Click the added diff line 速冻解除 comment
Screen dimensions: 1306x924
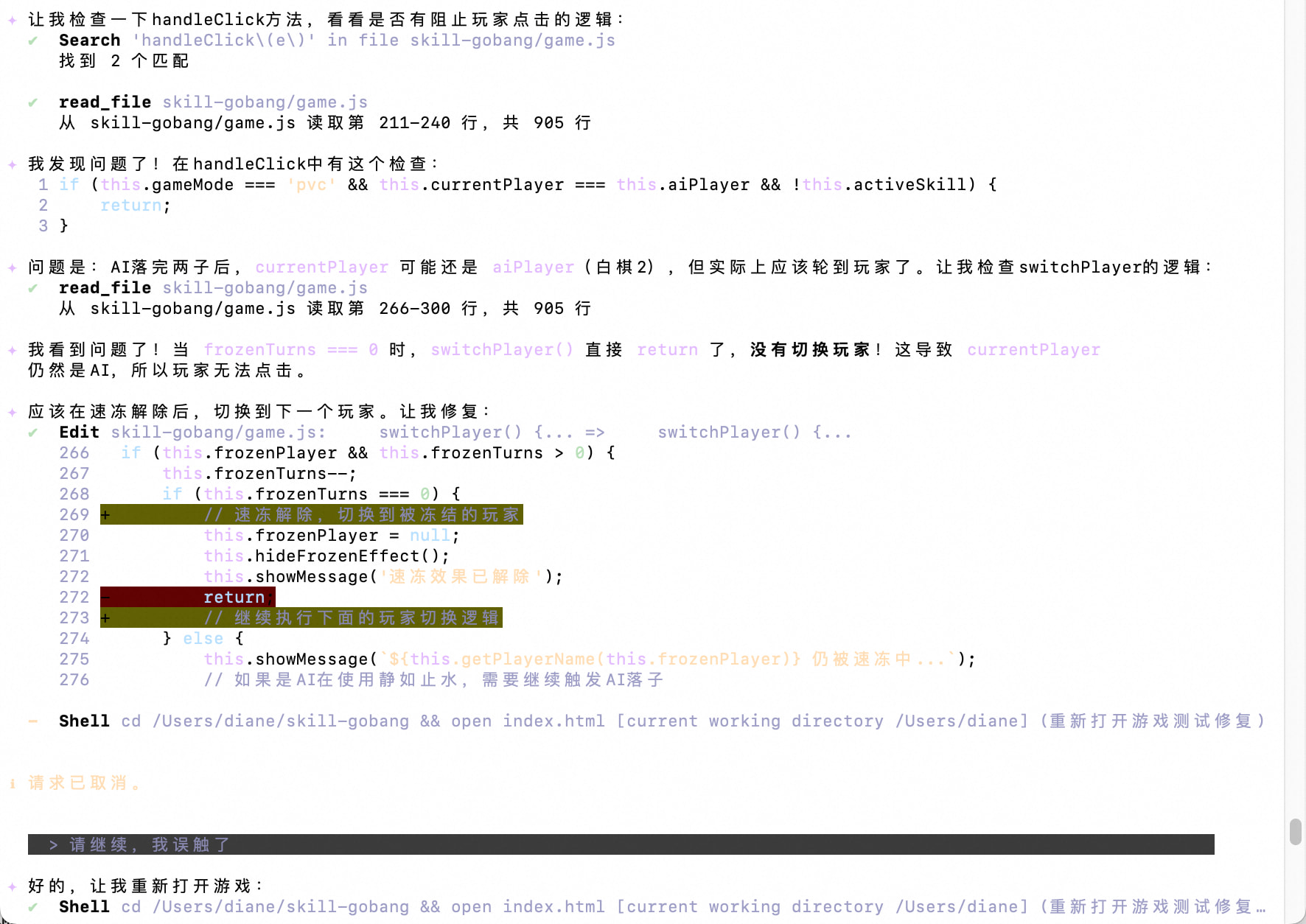(x=361, y=514)
